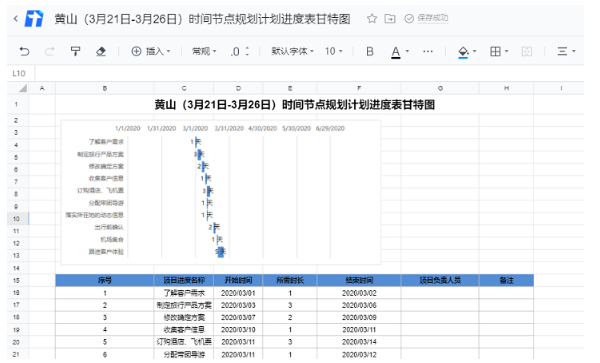Click the merge cells icon

point(527,51)
